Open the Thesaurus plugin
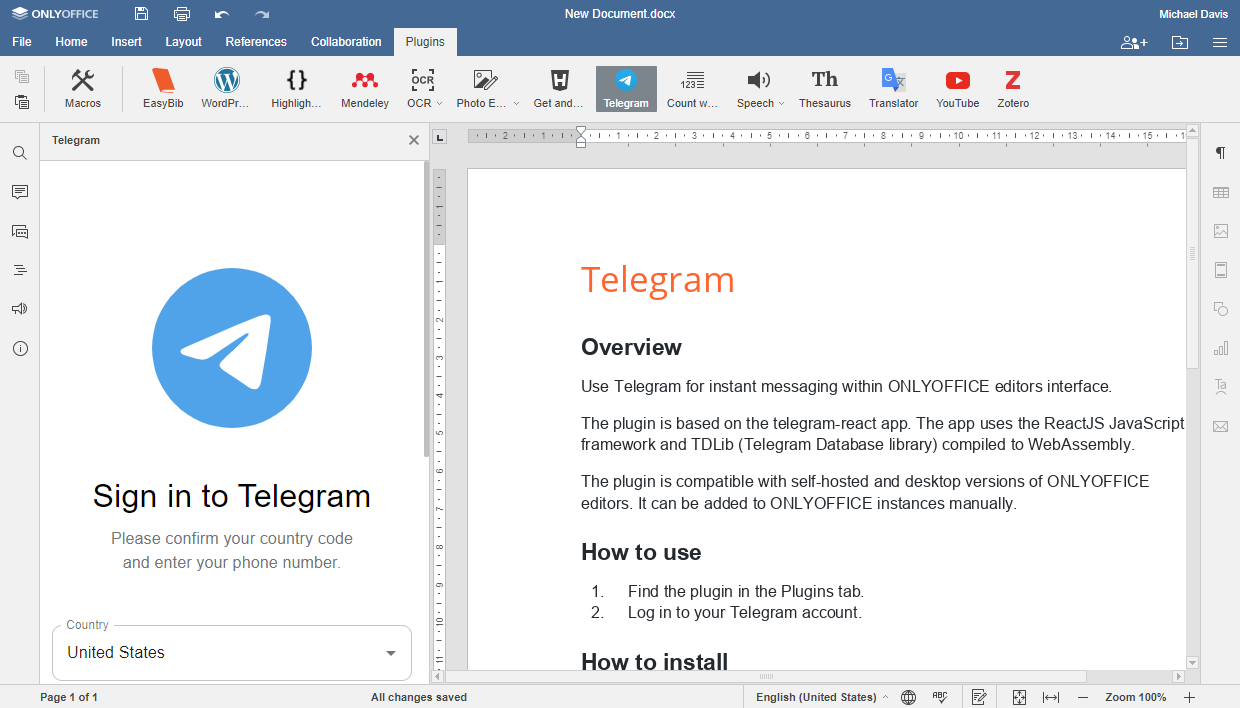This screenshot has width=1240, height=708. (x=825, y=89)
